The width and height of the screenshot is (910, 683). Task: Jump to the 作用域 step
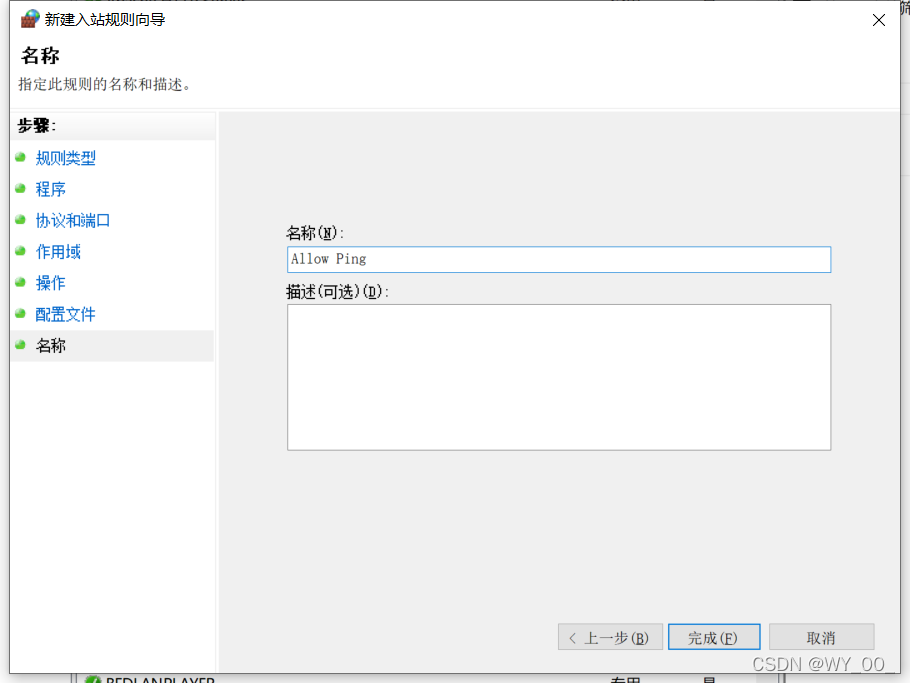58,252
